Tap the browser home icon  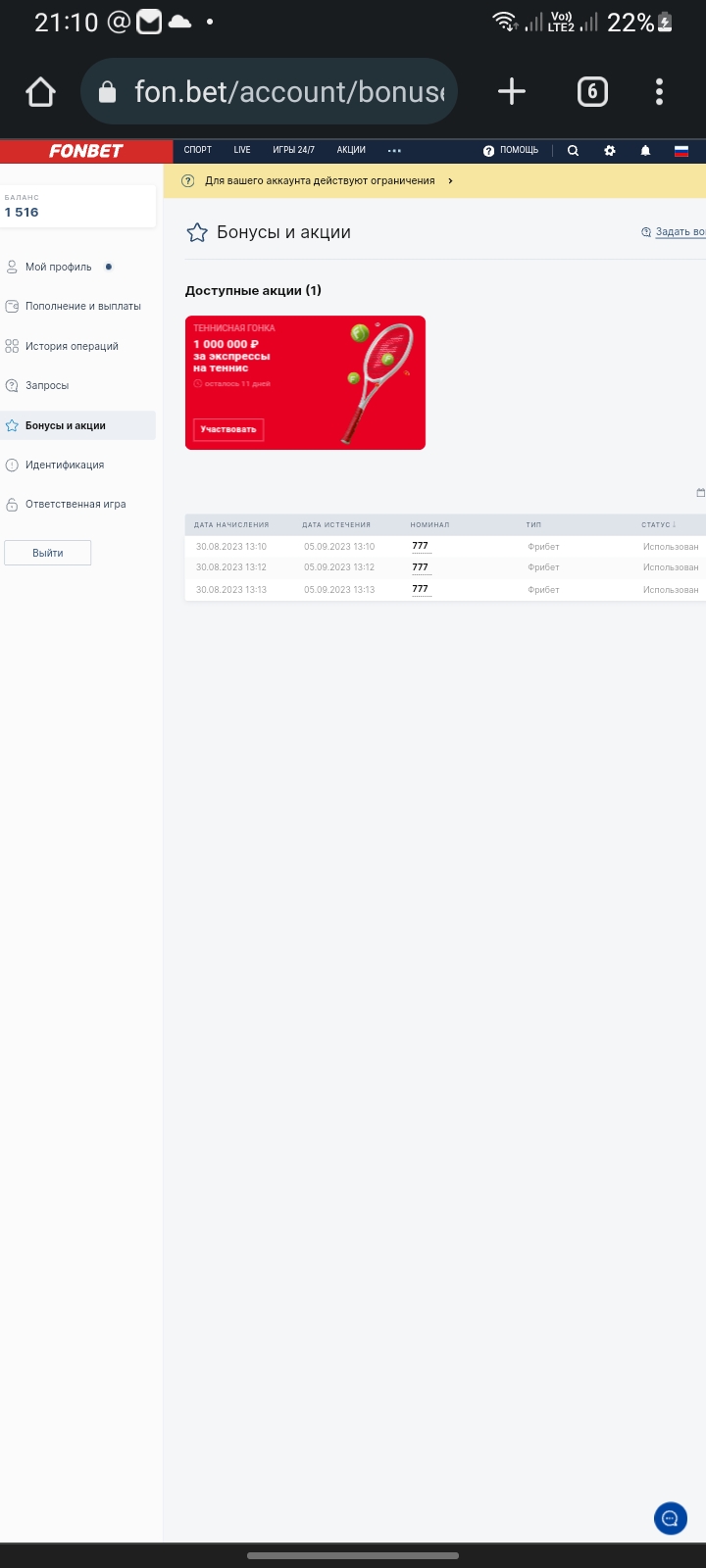pyautogui.click(x=40, y=92)
